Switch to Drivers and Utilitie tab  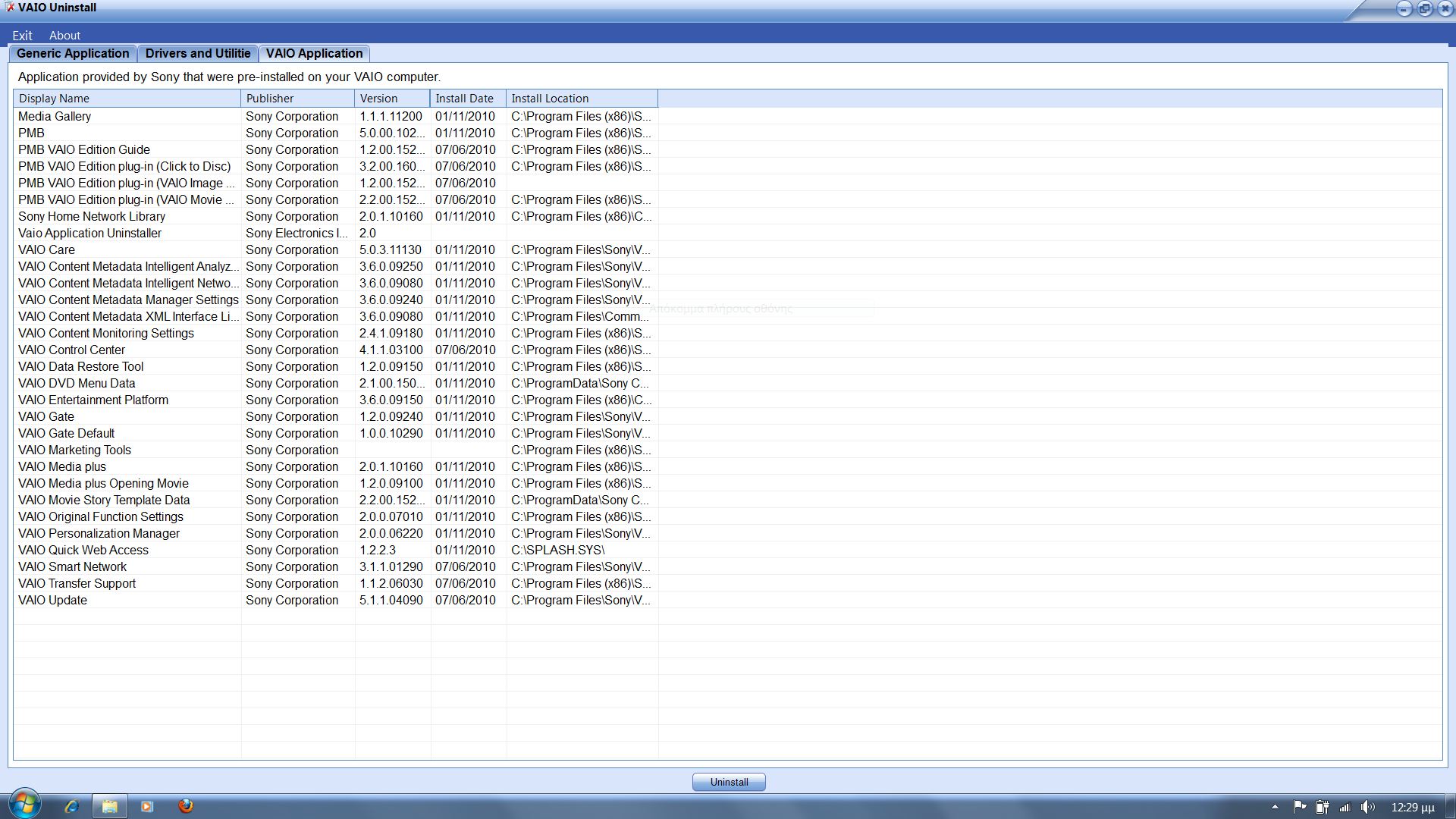pyautogui.click(x=198, y=53)
